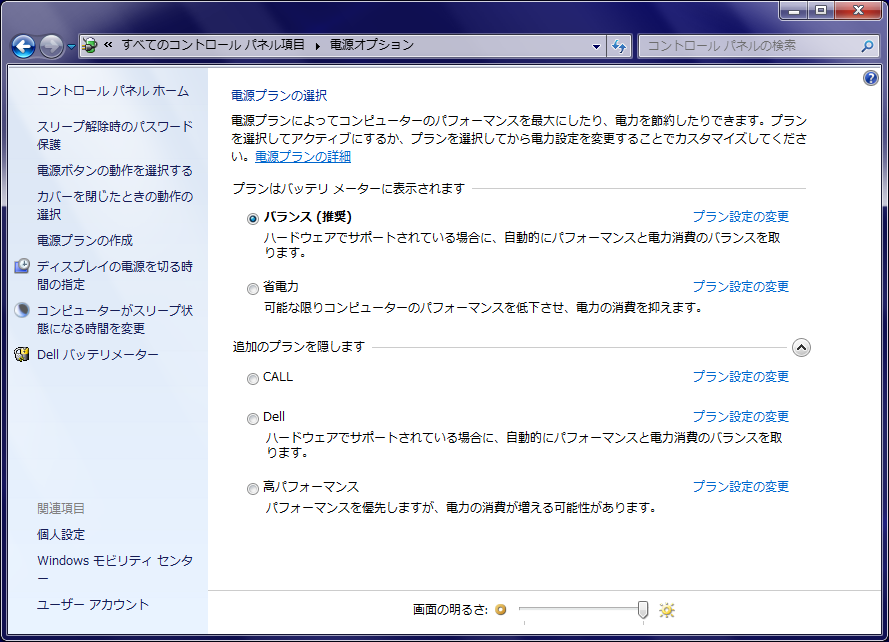This screenshot has width=889, height=642.
Task: Open 電源ボタンの動作を選択する link
Action: [x=115, y=171]
